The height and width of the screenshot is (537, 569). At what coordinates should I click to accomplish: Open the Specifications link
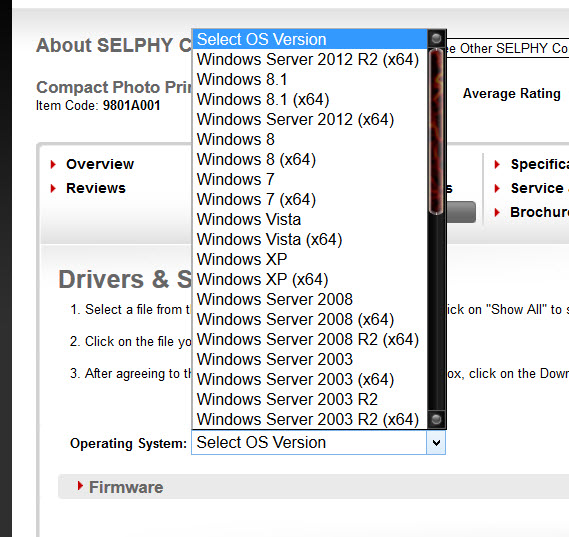pyautogui.click(x=540, y=164)
